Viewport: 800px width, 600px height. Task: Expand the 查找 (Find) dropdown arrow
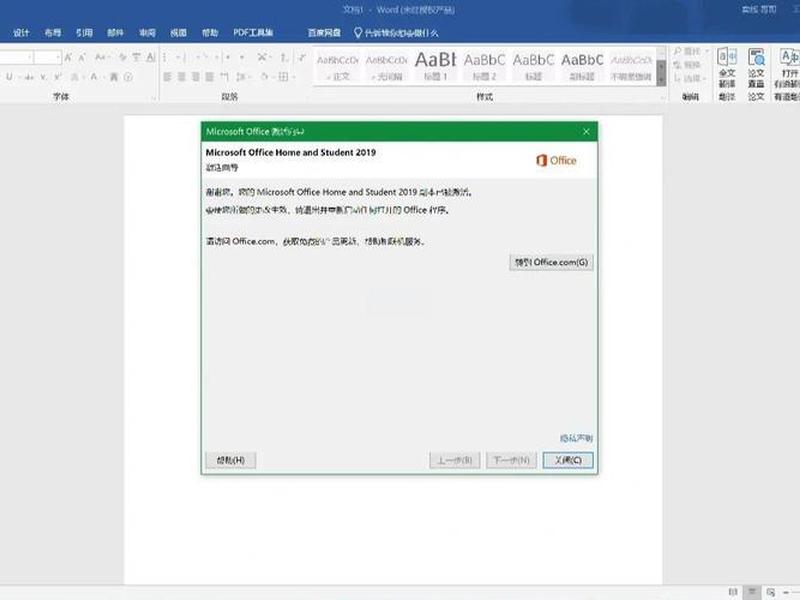(x=707, y=52)
